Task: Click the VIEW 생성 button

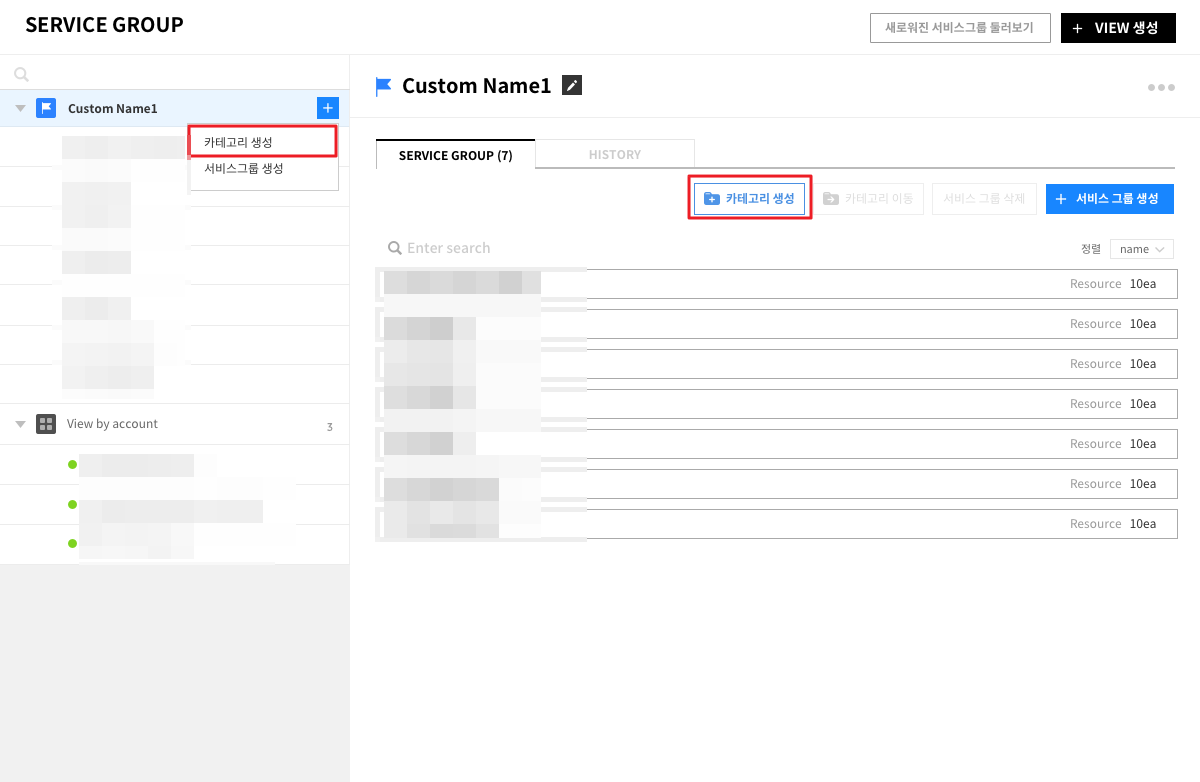Action: (1117, 28)
